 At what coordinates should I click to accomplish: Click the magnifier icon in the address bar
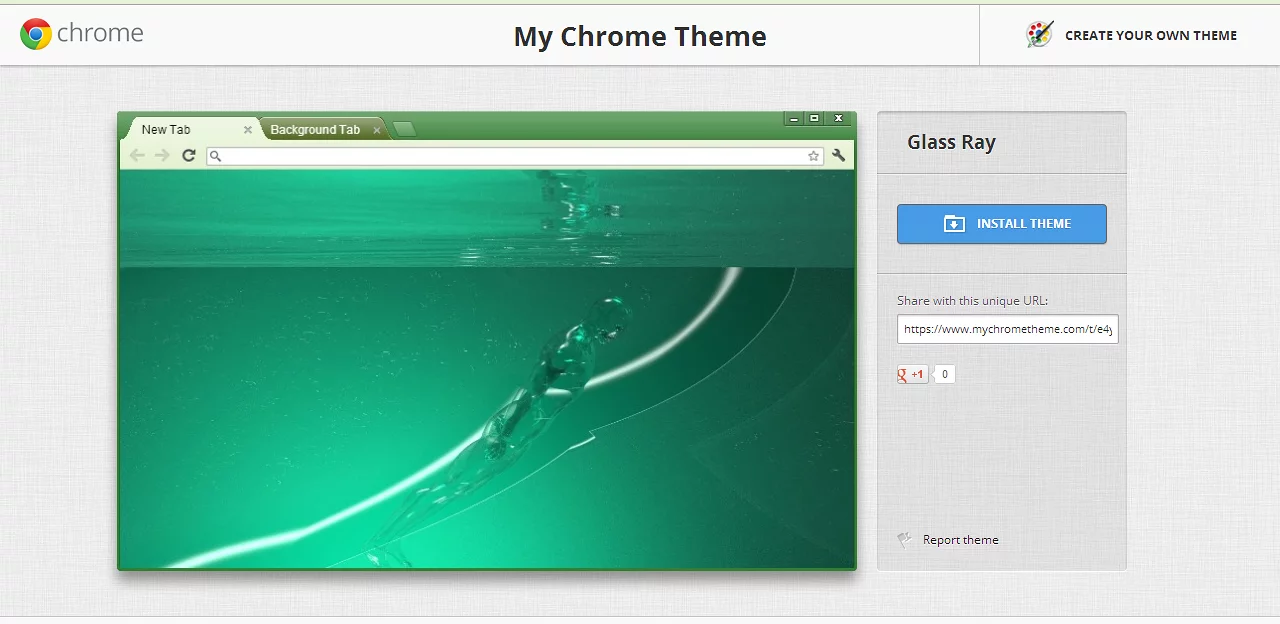pyautogui.click(x=215, y=156)
